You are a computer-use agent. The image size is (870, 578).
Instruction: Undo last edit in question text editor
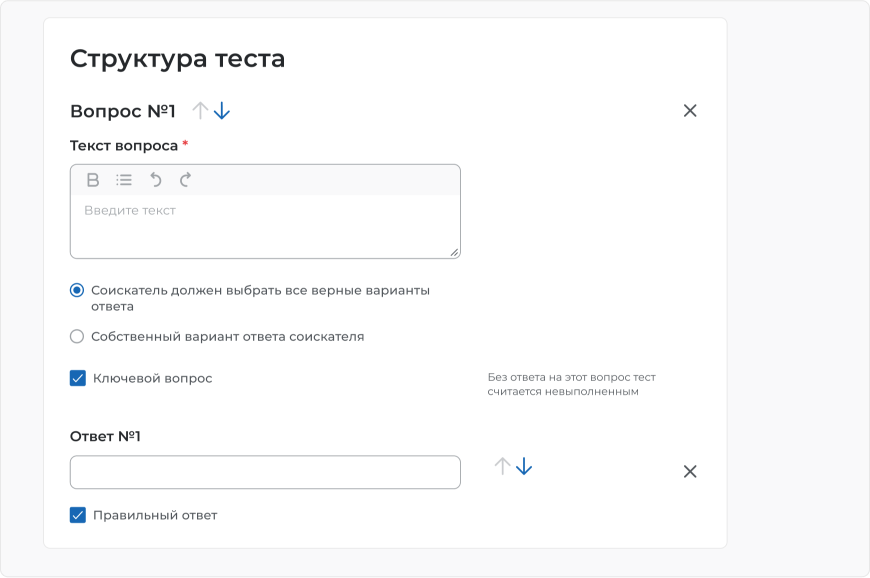tap(156, 180)
